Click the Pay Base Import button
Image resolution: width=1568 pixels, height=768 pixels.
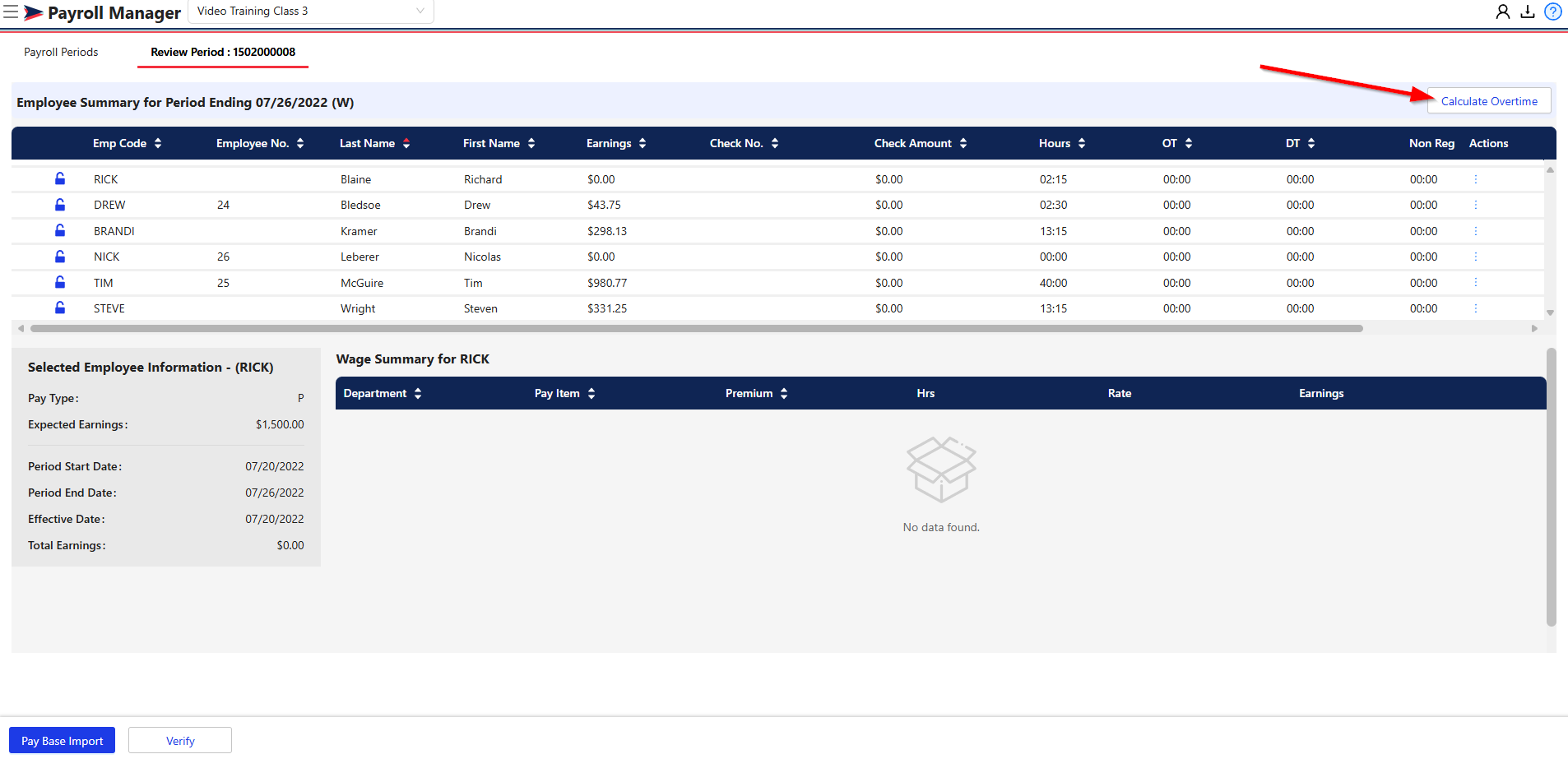pyautogui.click(x=63, y=741)
